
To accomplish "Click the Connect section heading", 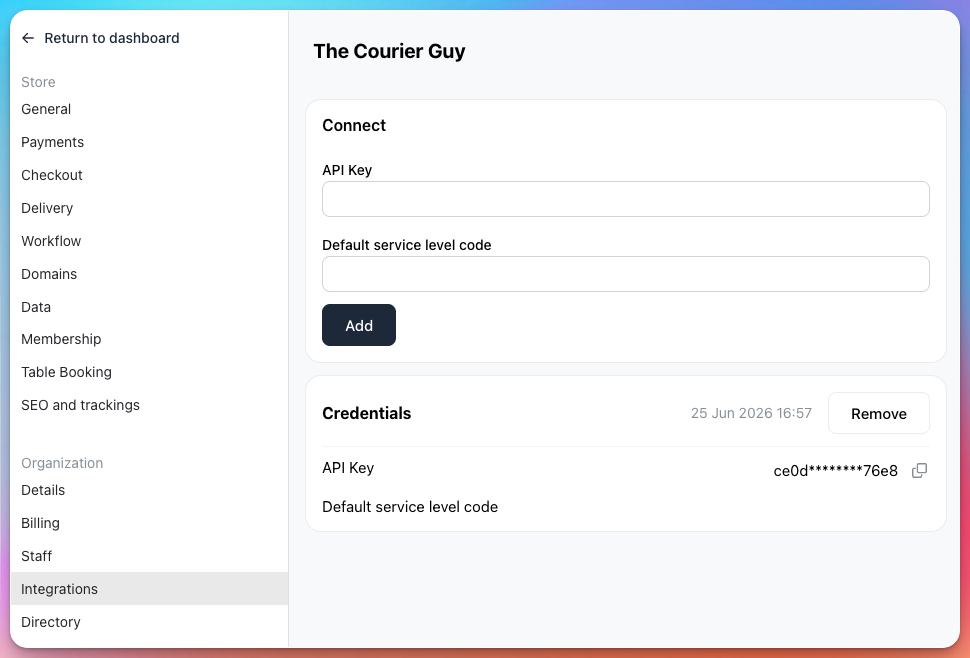I will (x=354, y=126).
